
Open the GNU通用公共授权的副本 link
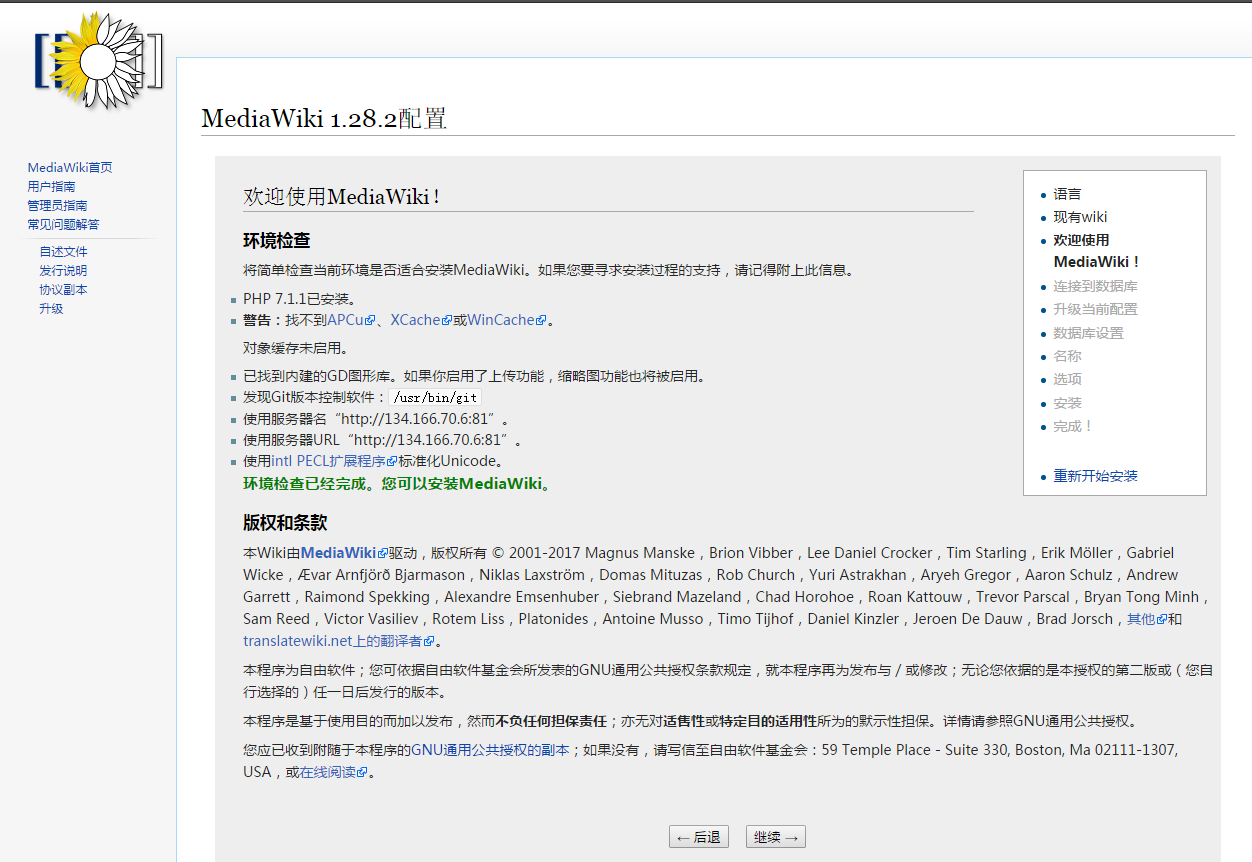click(490, 750)
